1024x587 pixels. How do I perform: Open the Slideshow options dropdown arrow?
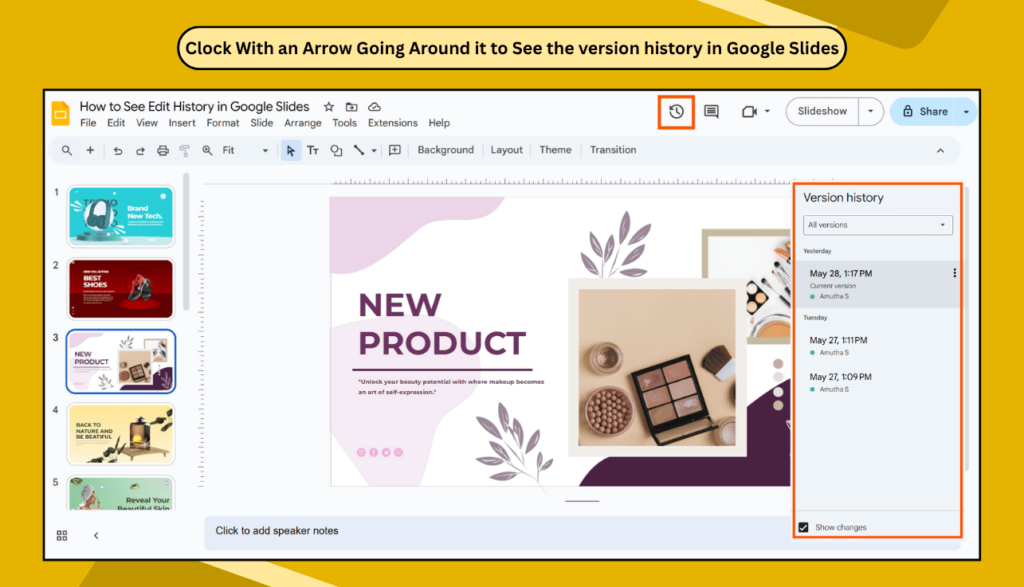870,111
